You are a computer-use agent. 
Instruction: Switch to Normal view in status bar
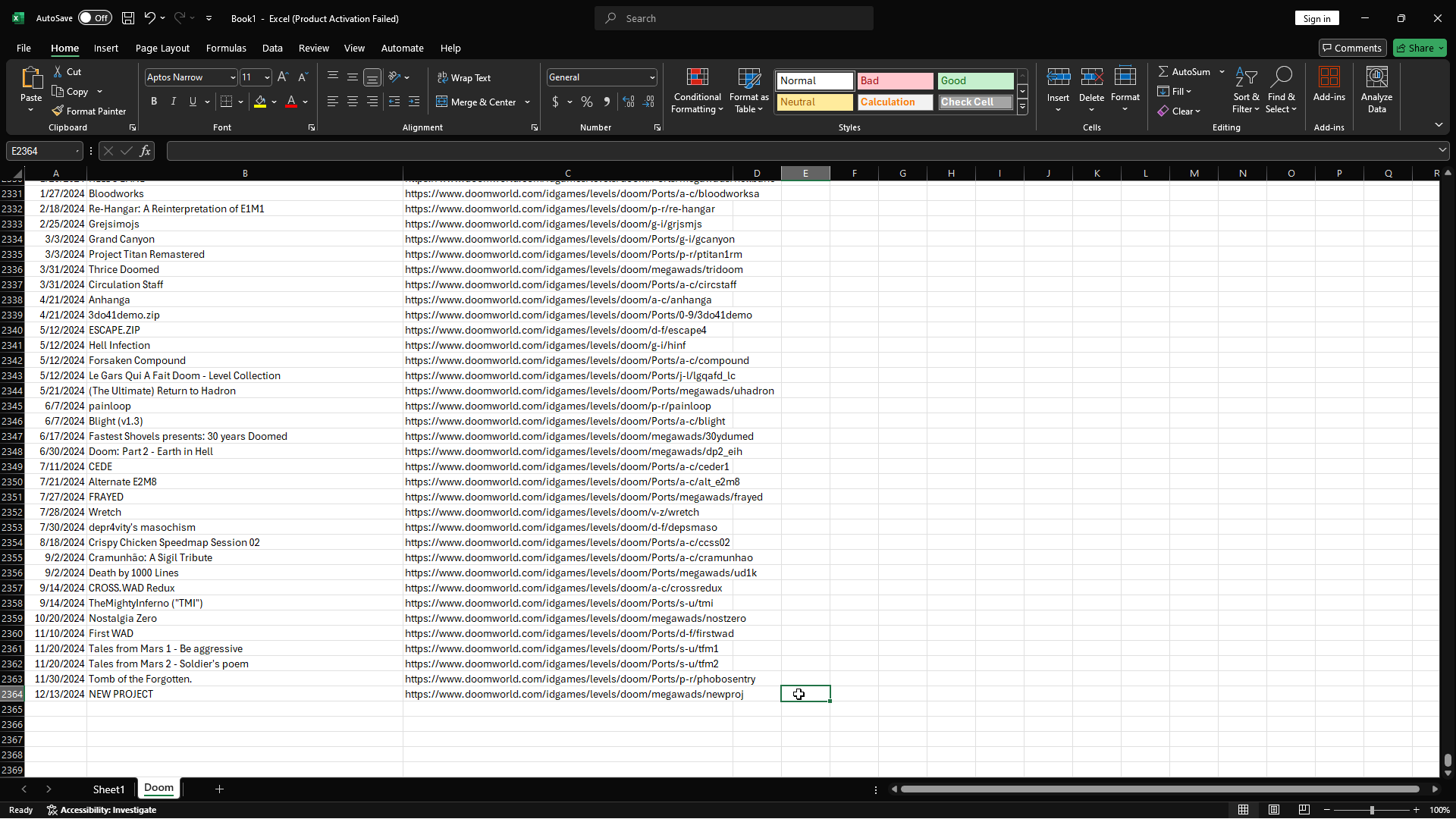(1243, 810)
